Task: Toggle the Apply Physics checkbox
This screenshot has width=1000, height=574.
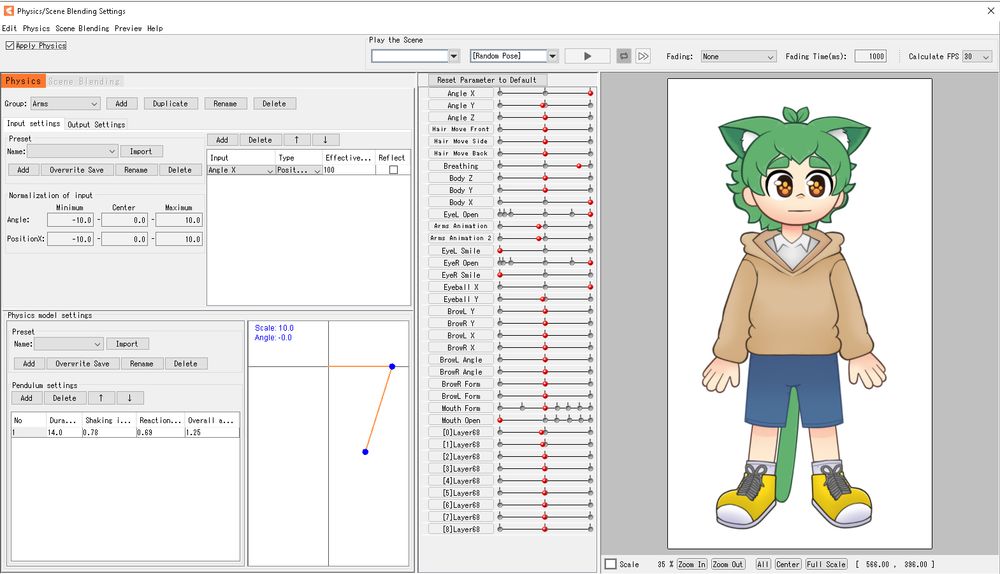Action: point(10,45)
